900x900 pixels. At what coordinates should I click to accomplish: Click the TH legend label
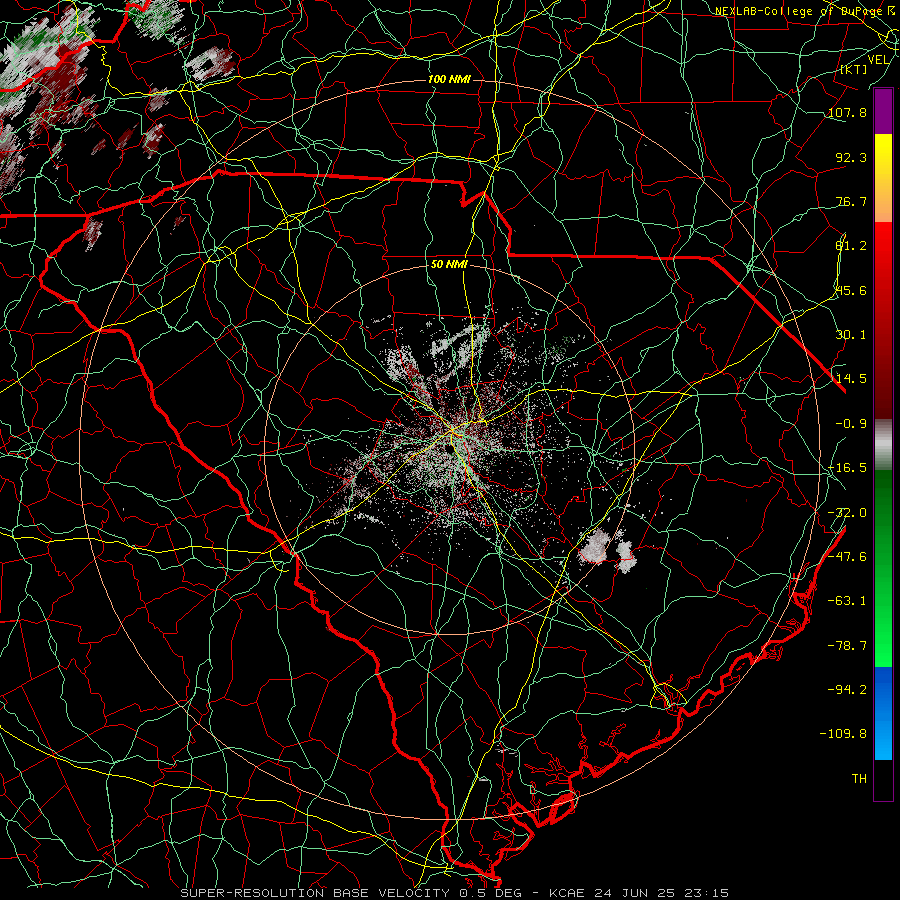pos(859,779)
